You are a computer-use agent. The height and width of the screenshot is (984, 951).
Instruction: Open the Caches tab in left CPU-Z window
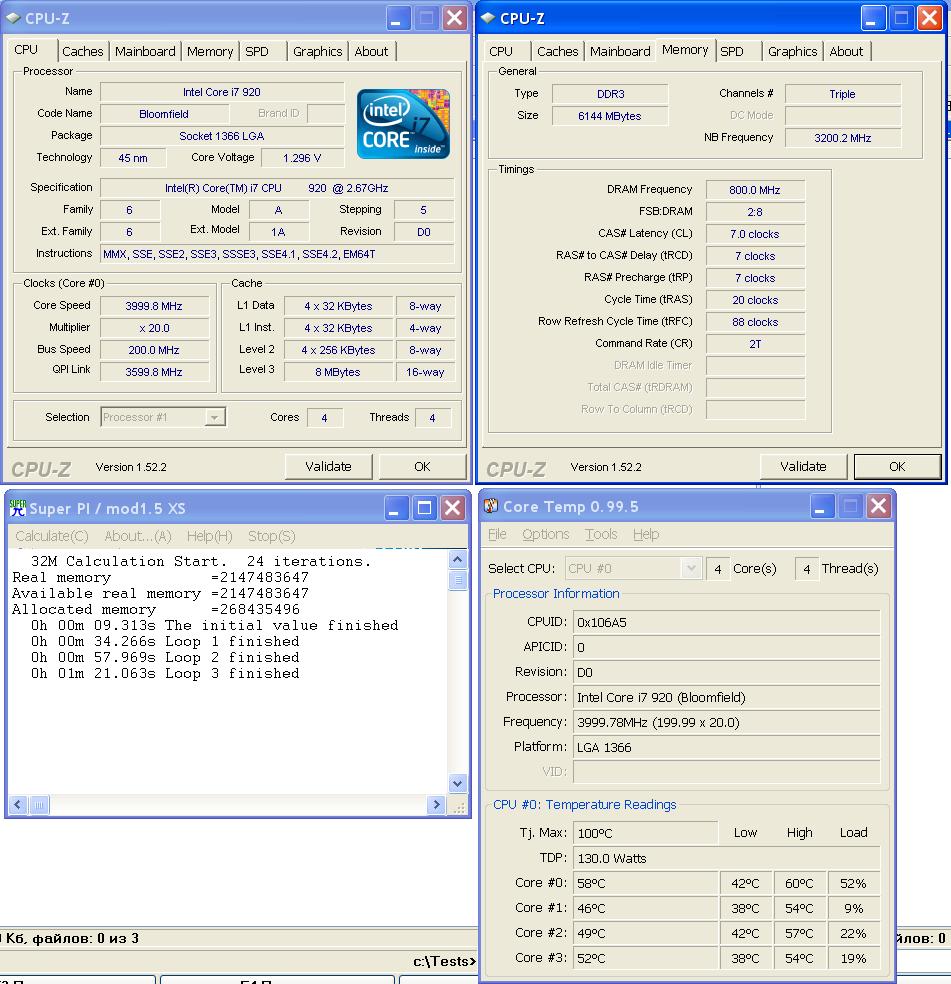tap(82, 51)
